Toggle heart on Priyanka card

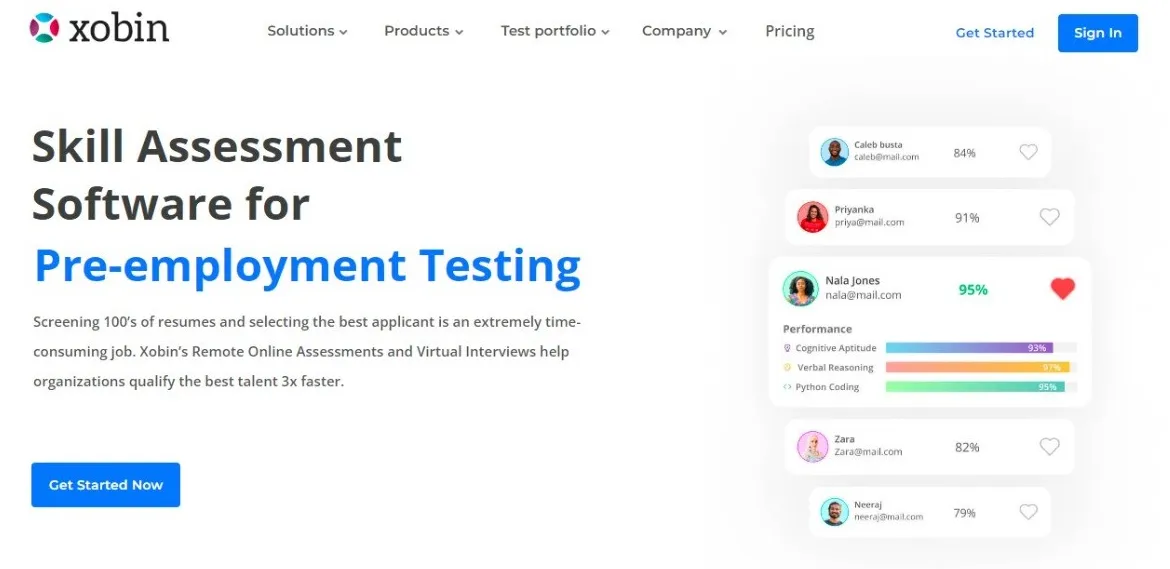(1049, 217)
